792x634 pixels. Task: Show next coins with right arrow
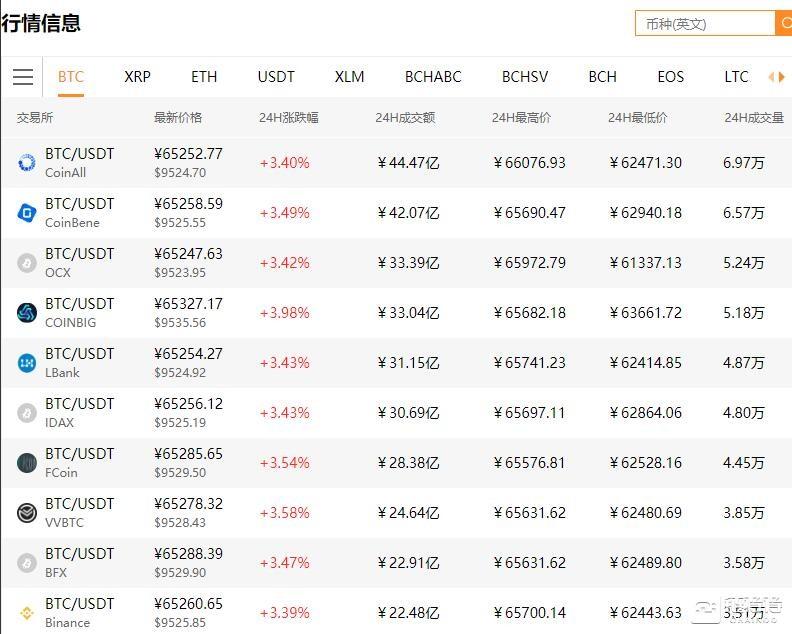click(x=782, y=77)
